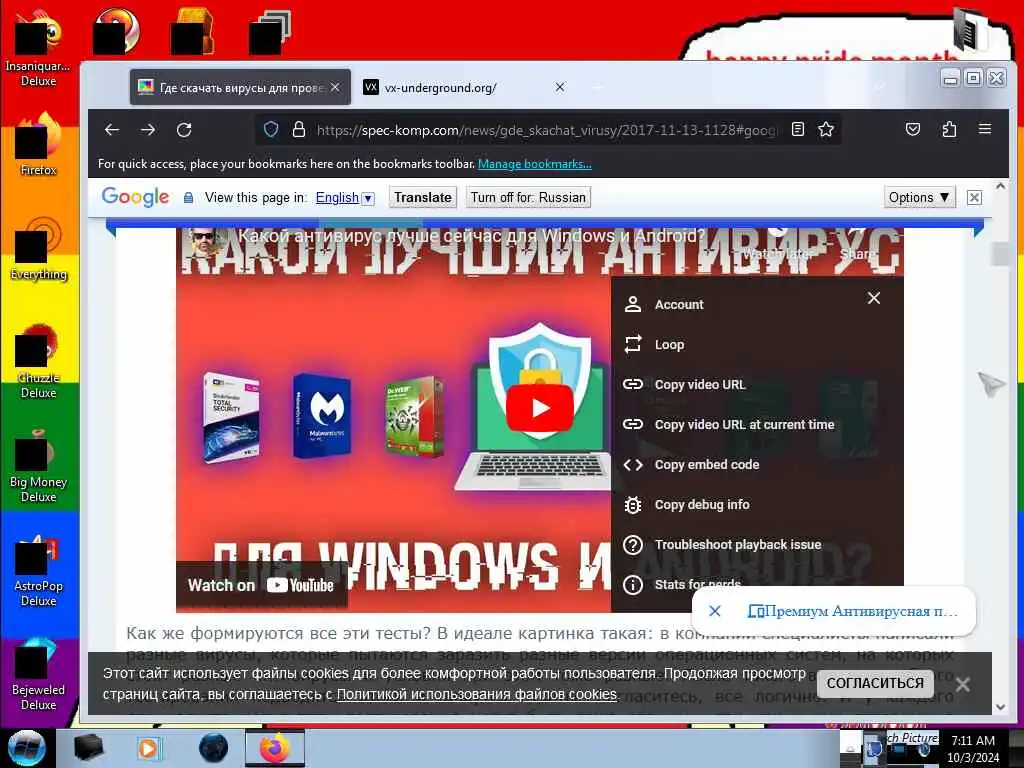Screen dimensions: 1024x768
Task: Close the 'Где скачать вирусы' tab
Action: tap(335, 87)
